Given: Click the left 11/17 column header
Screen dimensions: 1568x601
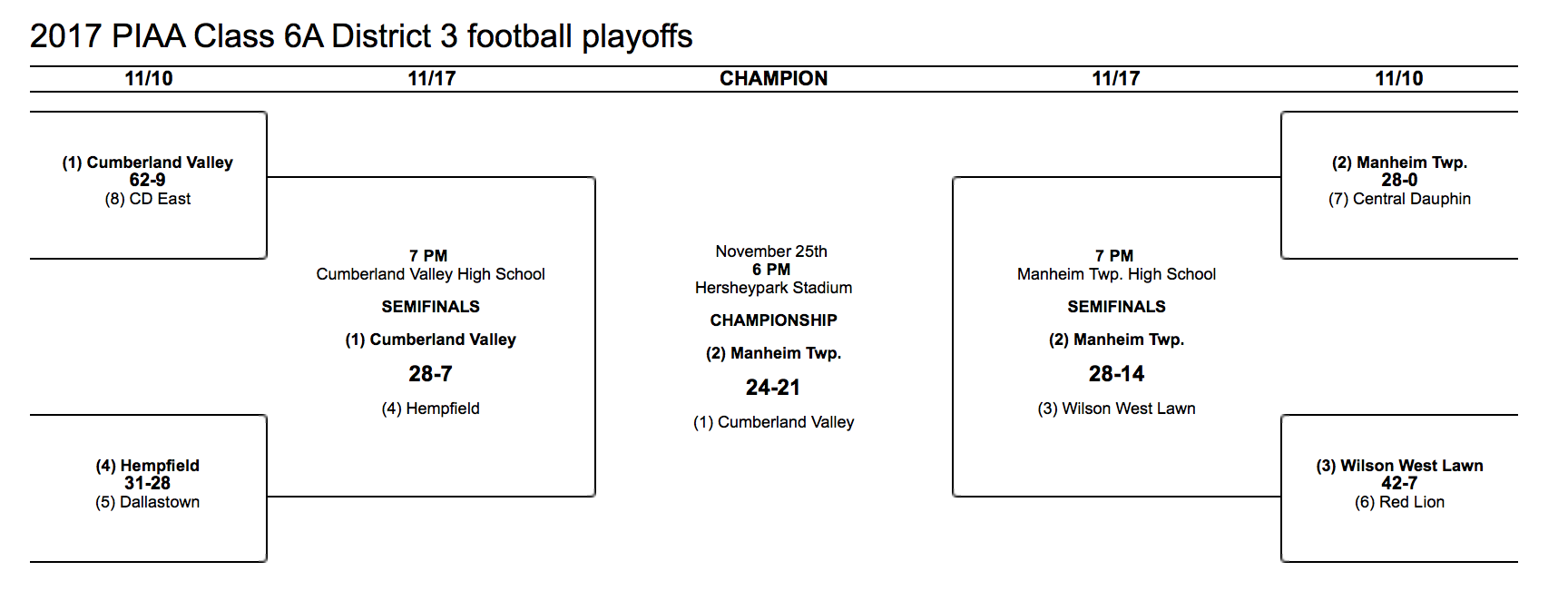Looking at the screenshot, I should coord(431,79).
